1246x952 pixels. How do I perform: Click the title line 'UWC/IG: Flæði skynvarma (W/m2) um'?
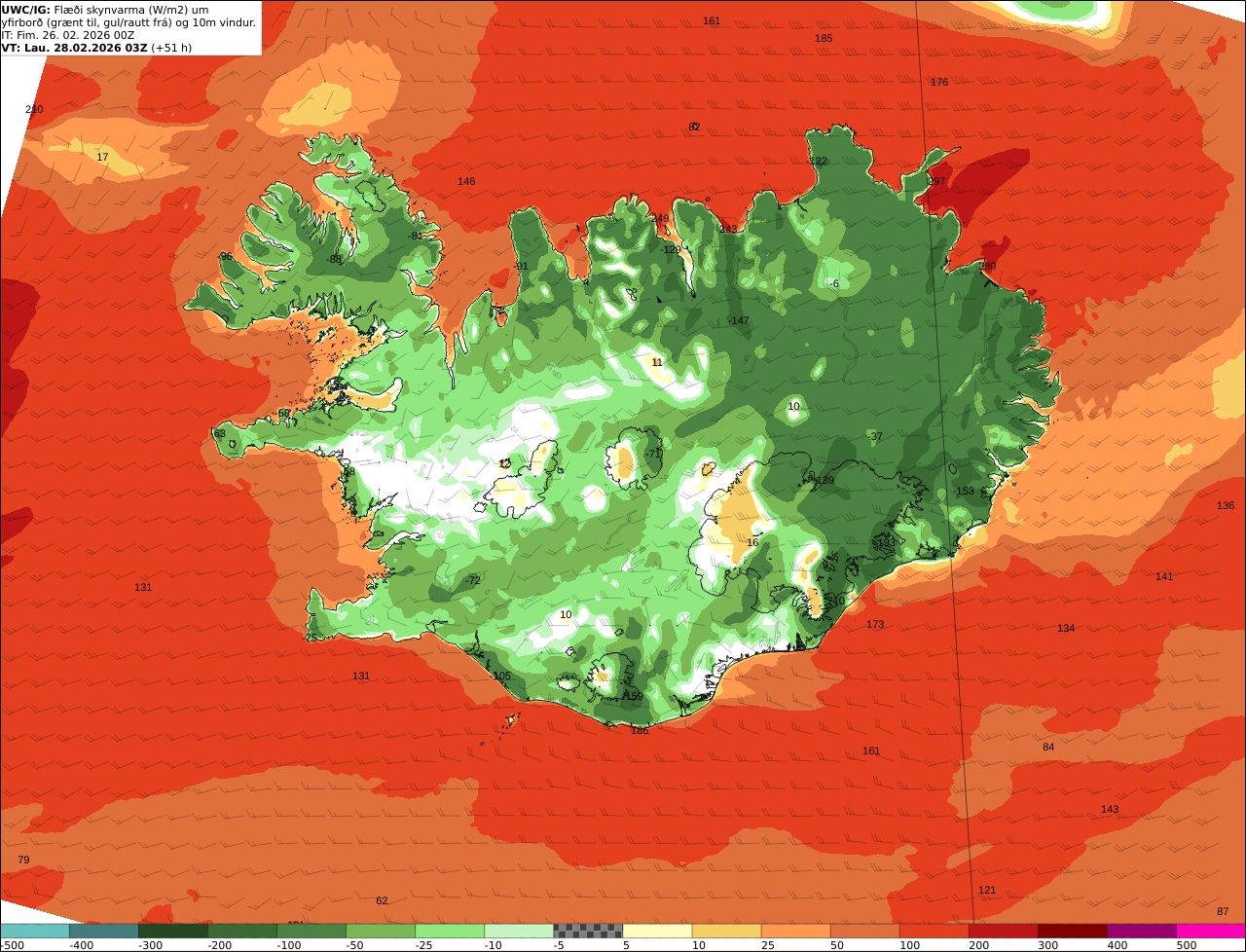(x=105, y=9)
